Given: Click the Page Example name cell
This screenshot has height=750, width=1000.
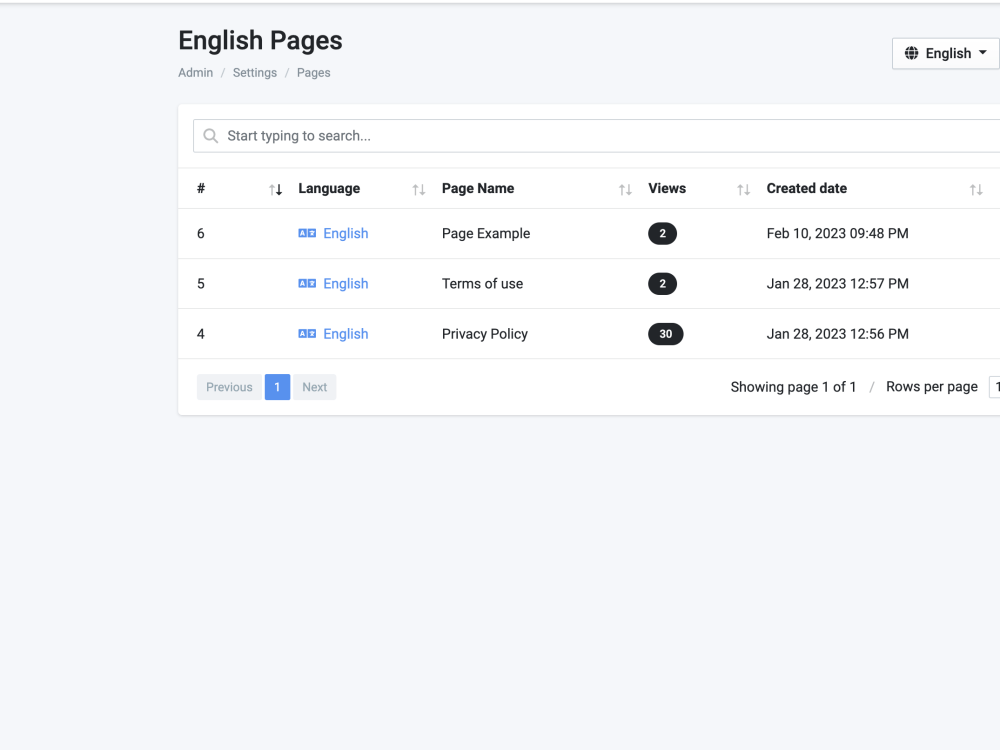Looking at the screenshot, I should 486,233.
